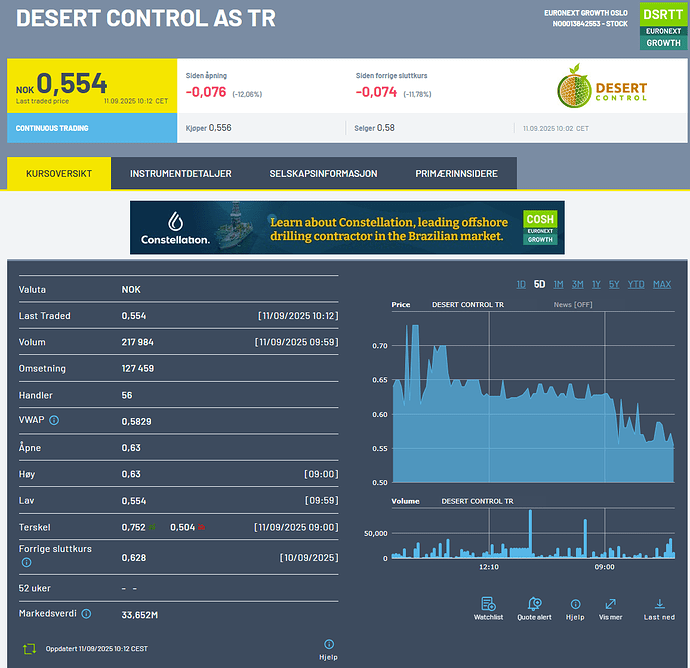Click the last traded price 0,554 box
Viewport: 690px width, 668px height.
point(92,86)
